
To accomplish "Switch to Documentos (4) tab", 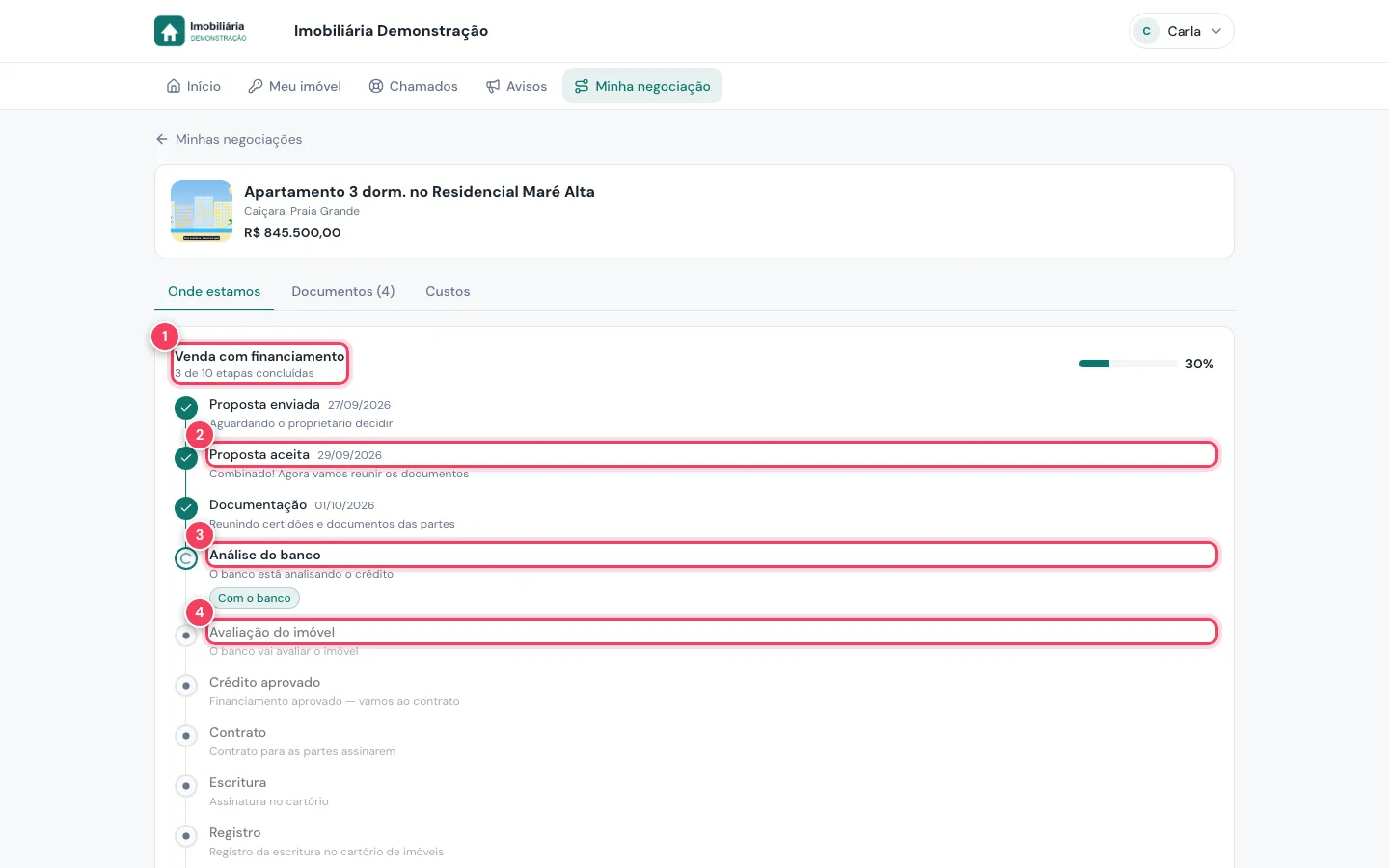I will 343,291.
